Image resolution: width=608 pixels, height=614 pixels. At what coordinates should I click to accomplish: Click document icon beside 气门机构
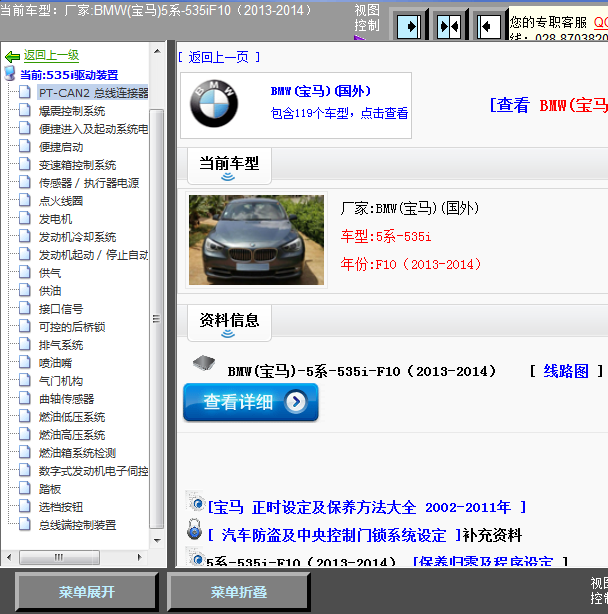[x=25, y=380]
